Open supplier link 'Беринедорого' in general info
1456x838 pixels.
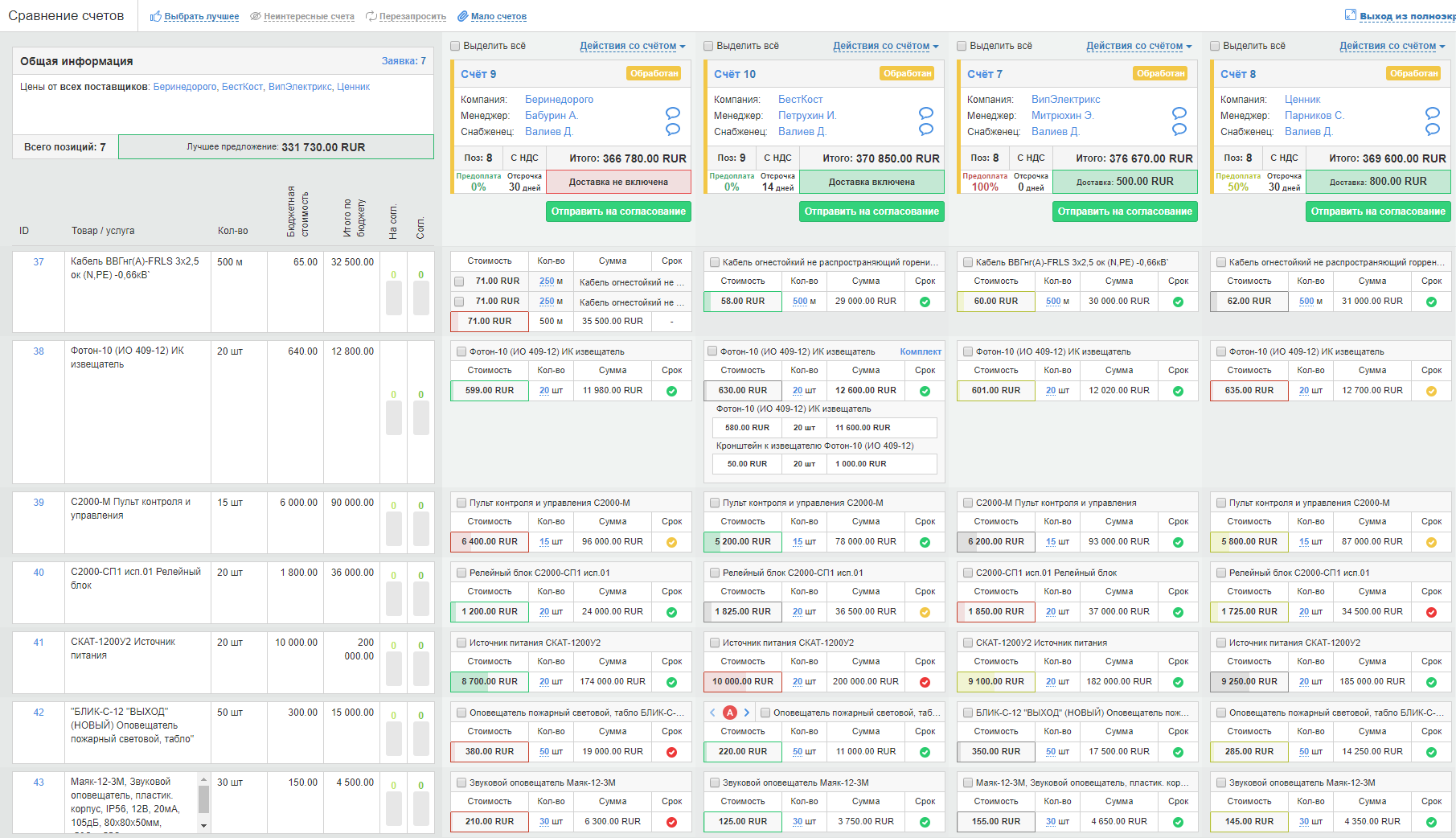pos(185,87)
